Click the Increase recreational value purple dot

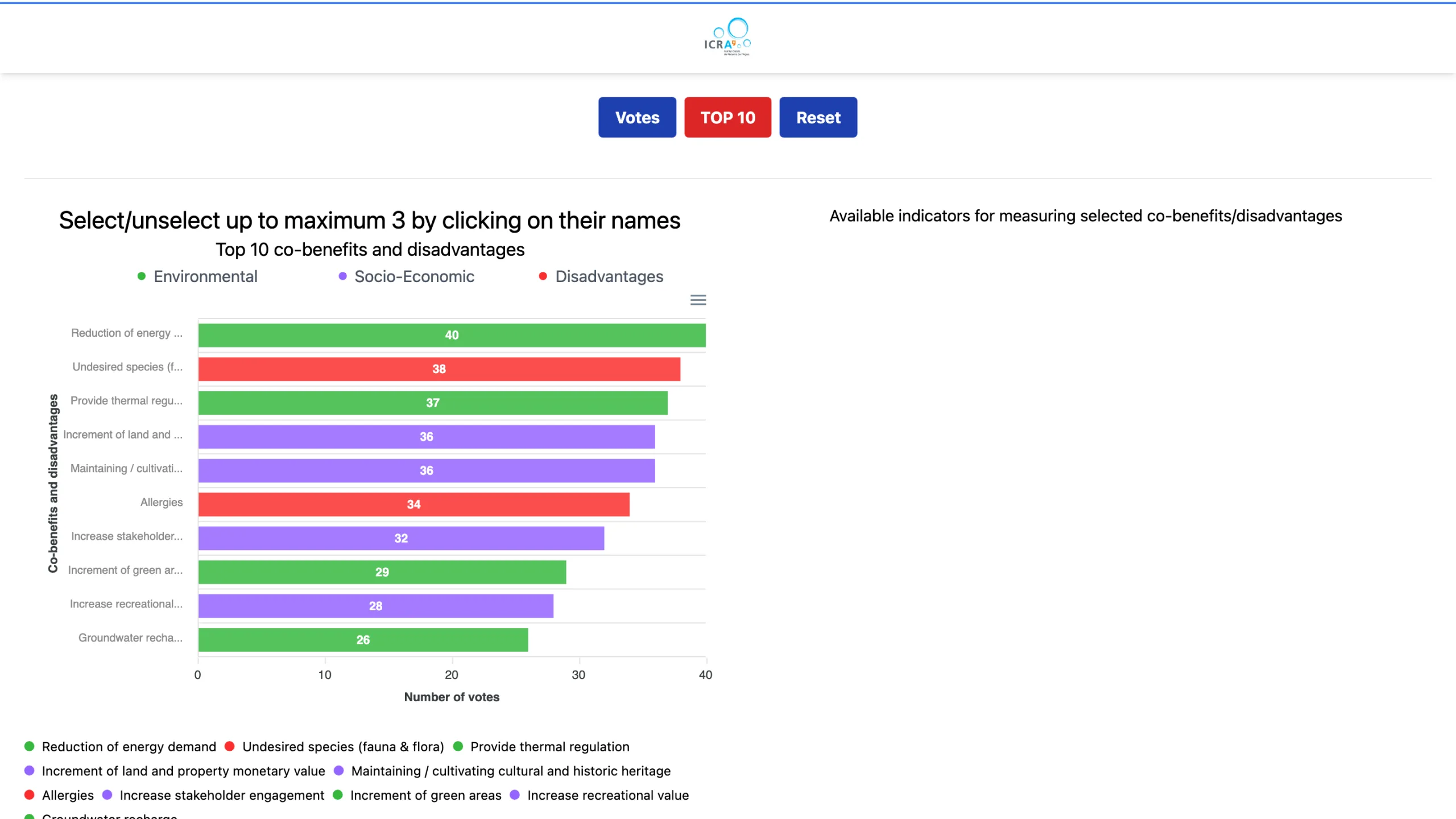pyautogui.click(x=515, y=795)
